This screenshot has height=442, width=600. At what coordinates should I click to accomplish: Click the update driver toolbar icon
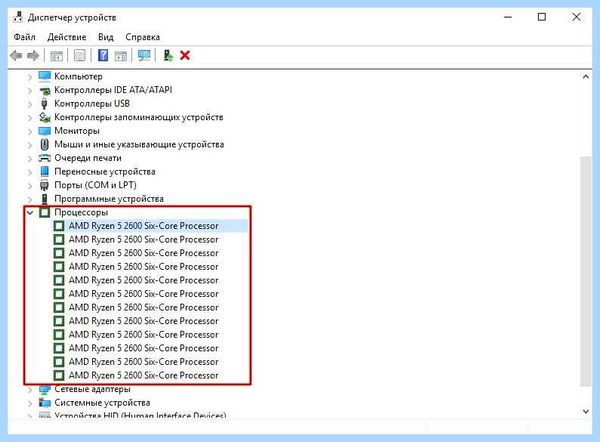(x=168, y=56)
